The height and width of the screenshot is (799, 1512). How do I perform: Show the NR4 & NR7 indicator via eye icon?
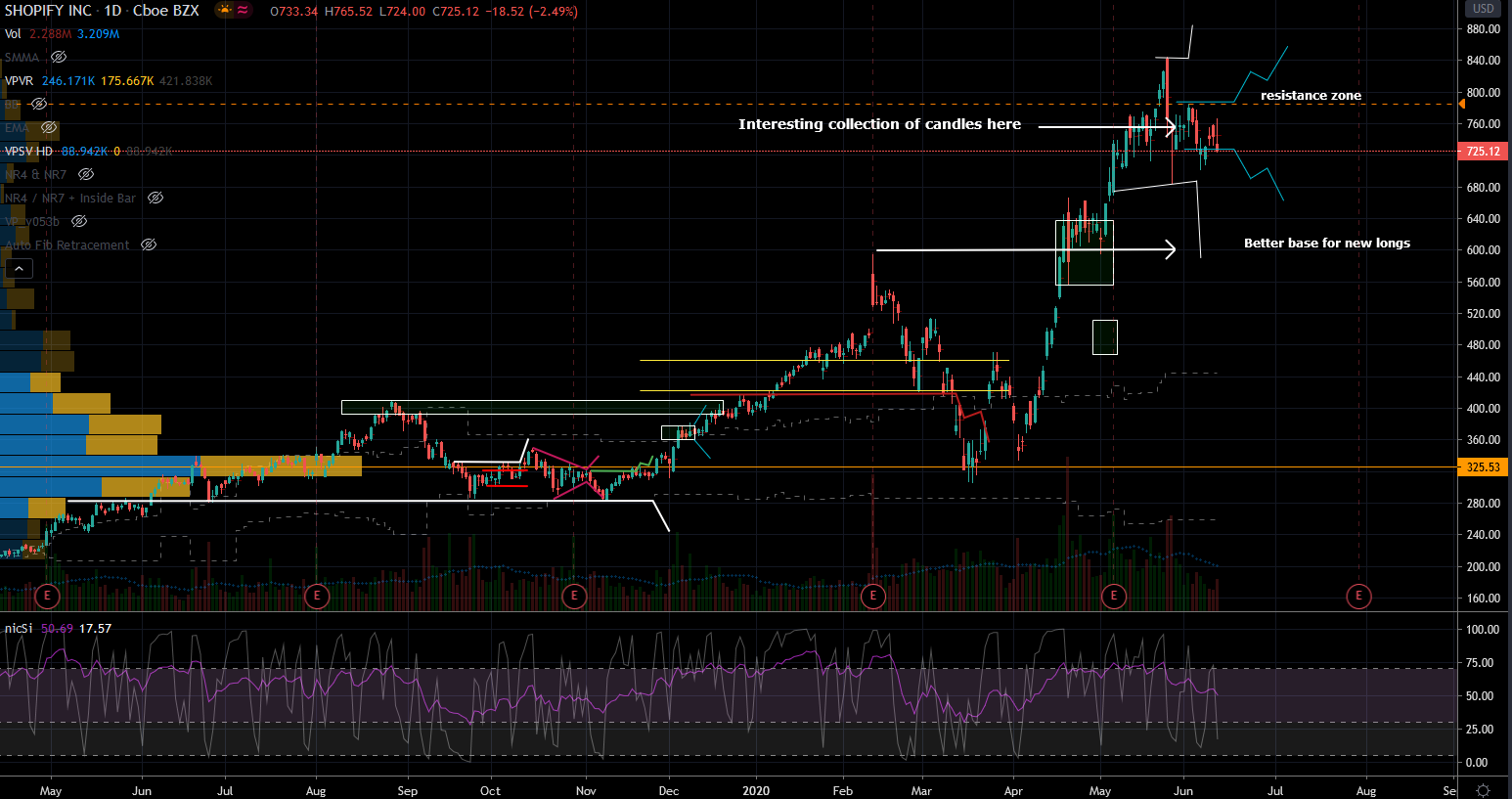(86, 174)
